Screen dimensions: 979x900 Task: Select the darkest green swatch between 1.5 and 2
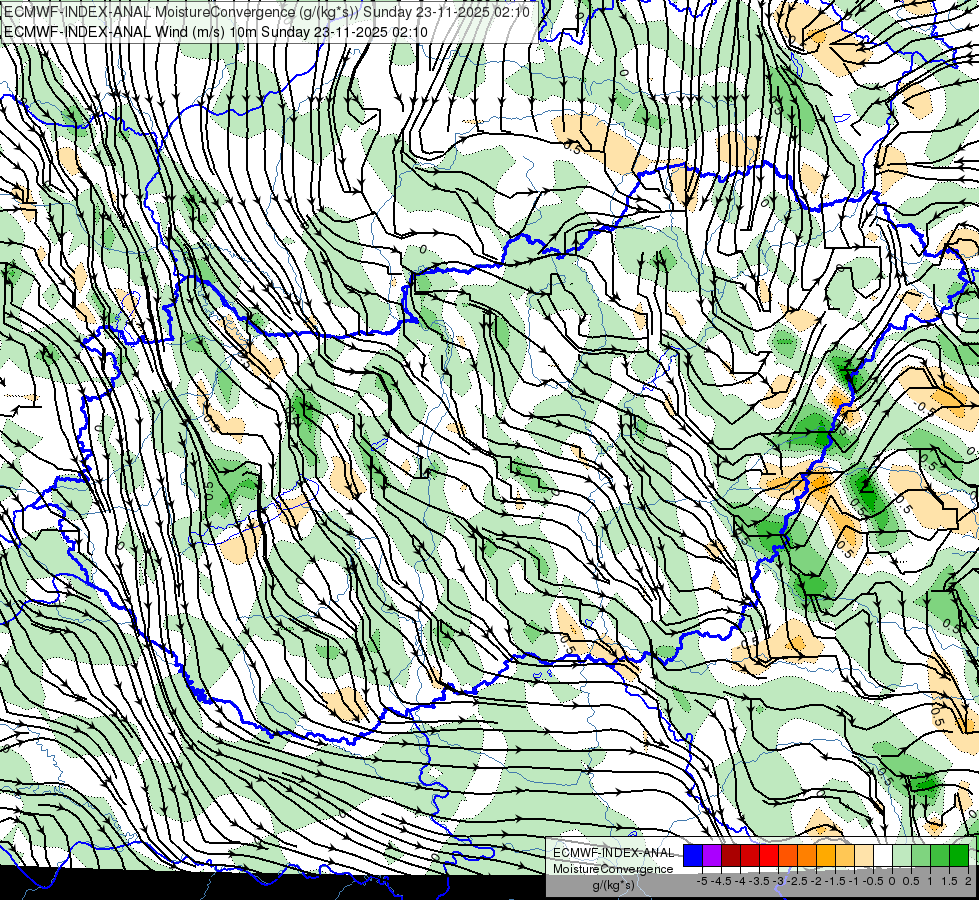pos(959,856)
